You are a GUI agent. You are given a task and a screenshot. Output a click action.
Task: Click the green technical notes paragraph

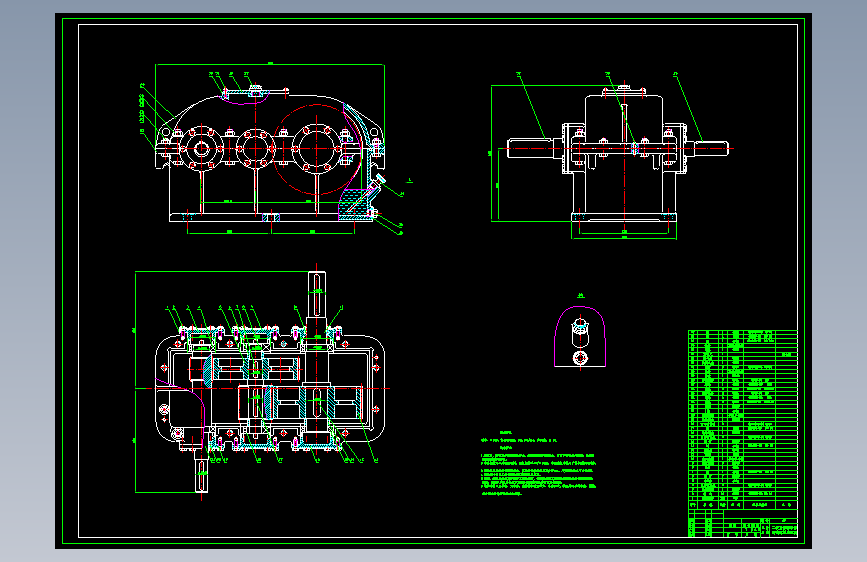click(539, 464)
